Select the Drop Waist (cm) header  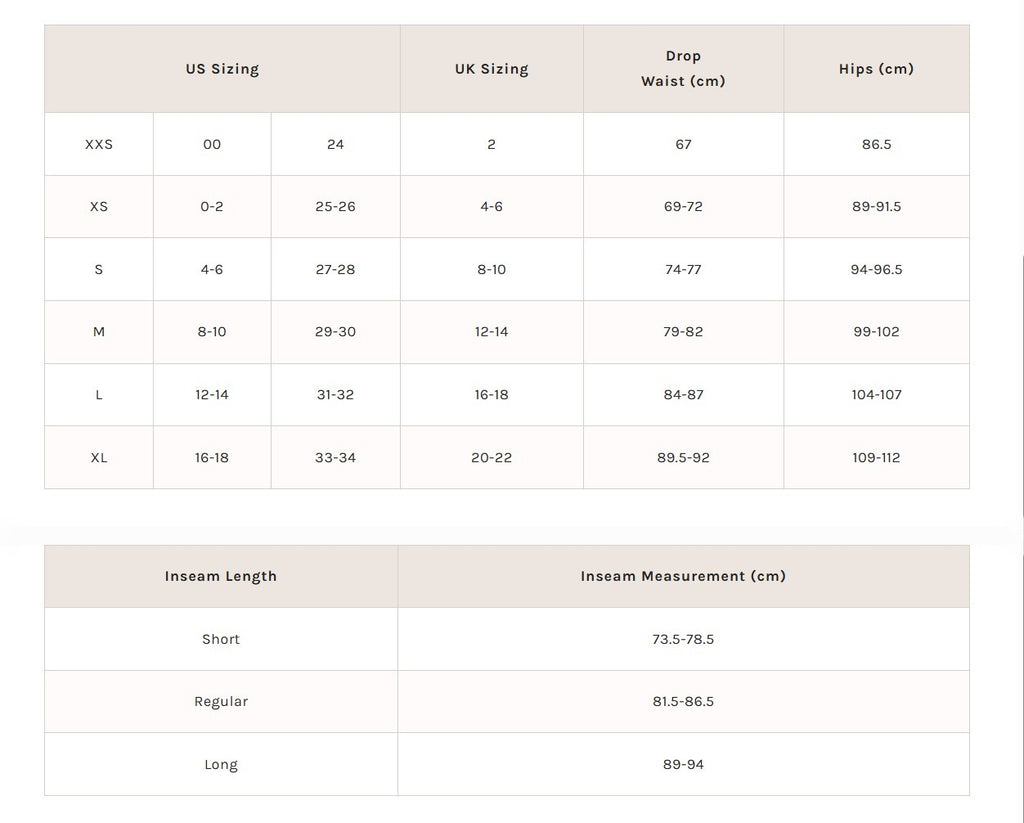[683, 69]
